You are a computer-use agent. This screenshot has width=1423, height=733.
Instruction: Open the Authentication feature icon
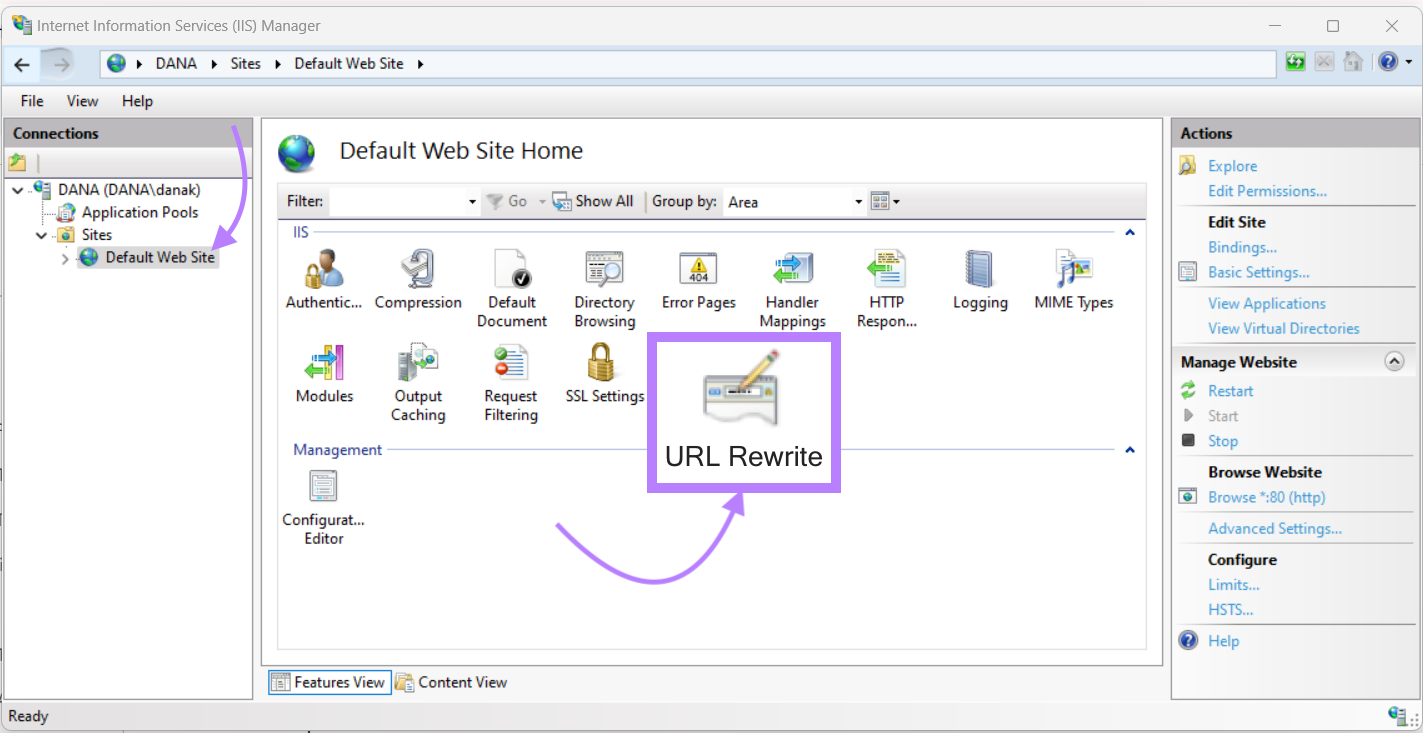323,272
